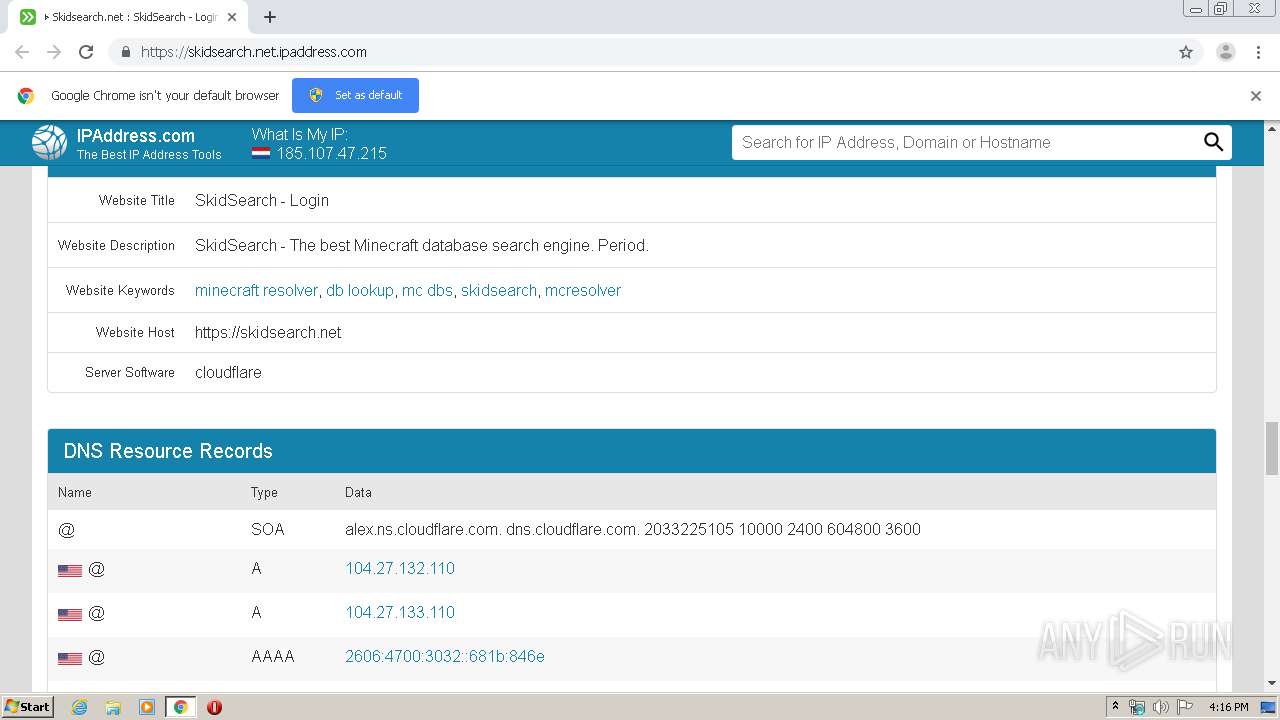Click the IPAddress.com globe logo
Image resolution: width=1280 pixels, height=720 pixels.
49,143
